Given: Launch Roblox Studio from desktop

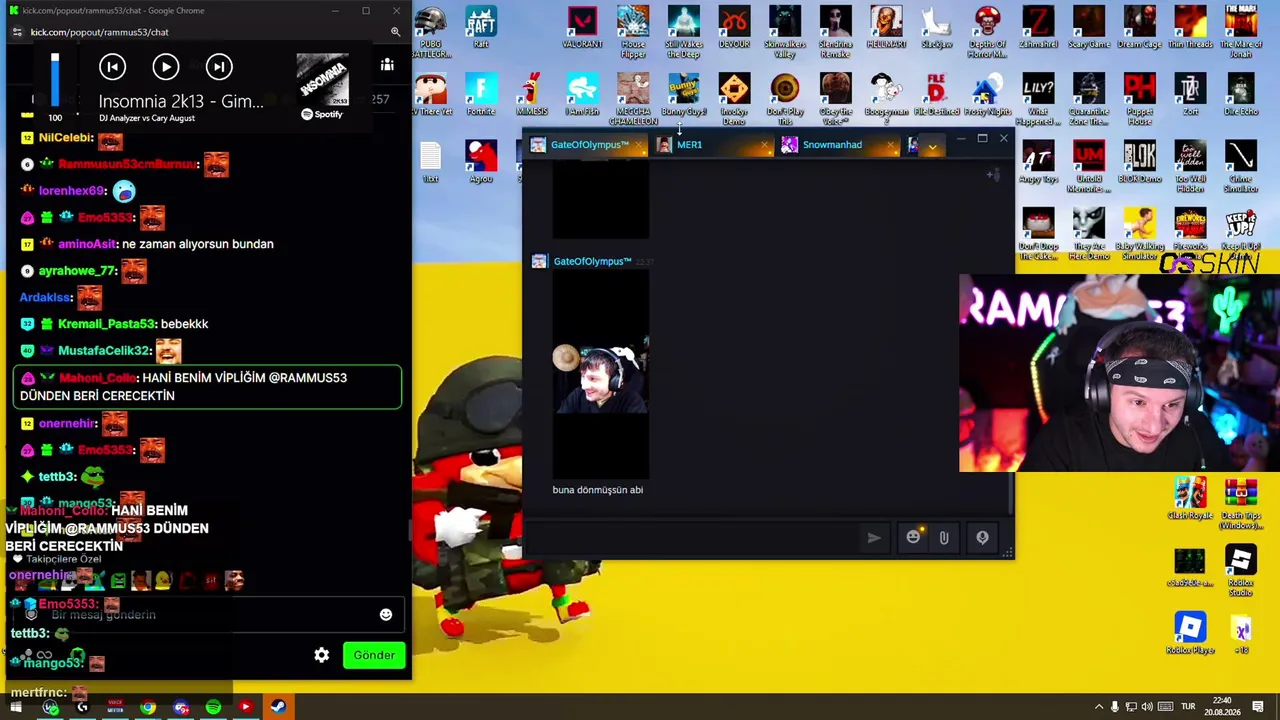Looking at the screenshot, I should (x=1240, y=570).
